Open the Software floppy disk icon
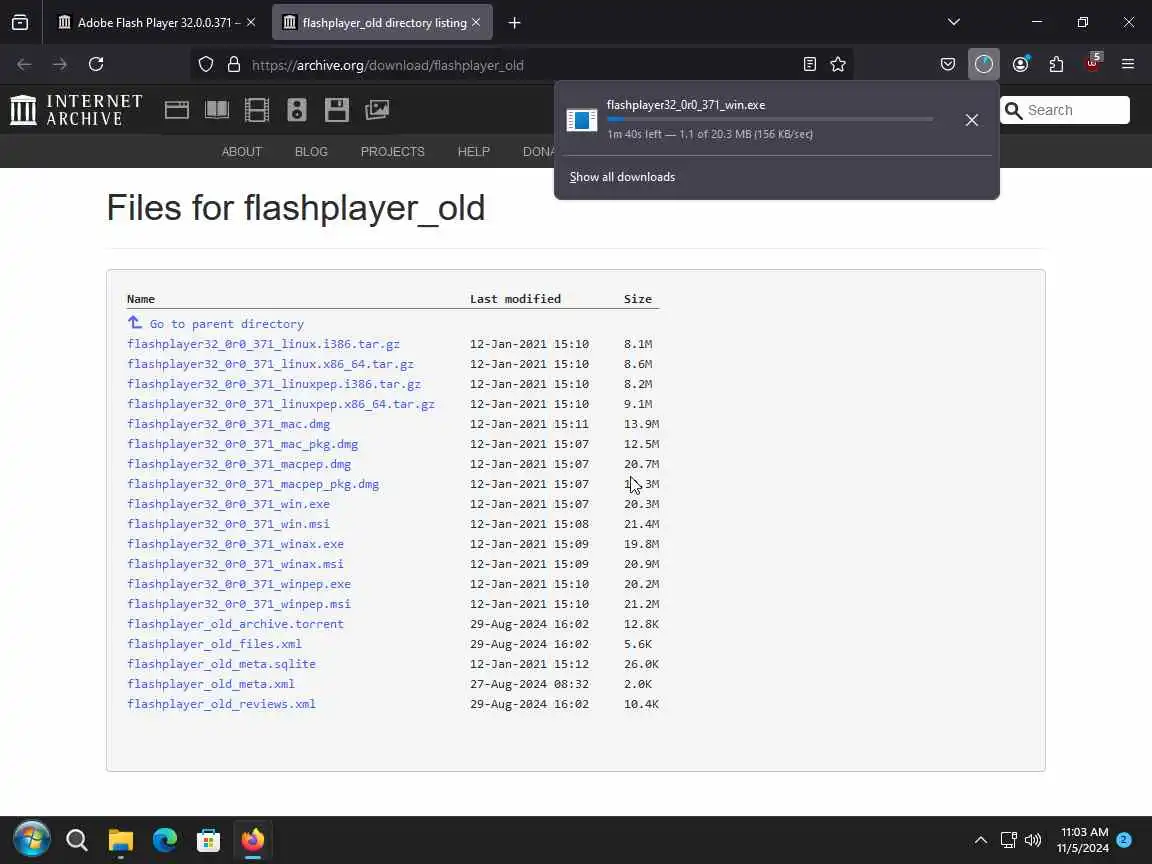The image size is (1152, 864). pos(336,110)
